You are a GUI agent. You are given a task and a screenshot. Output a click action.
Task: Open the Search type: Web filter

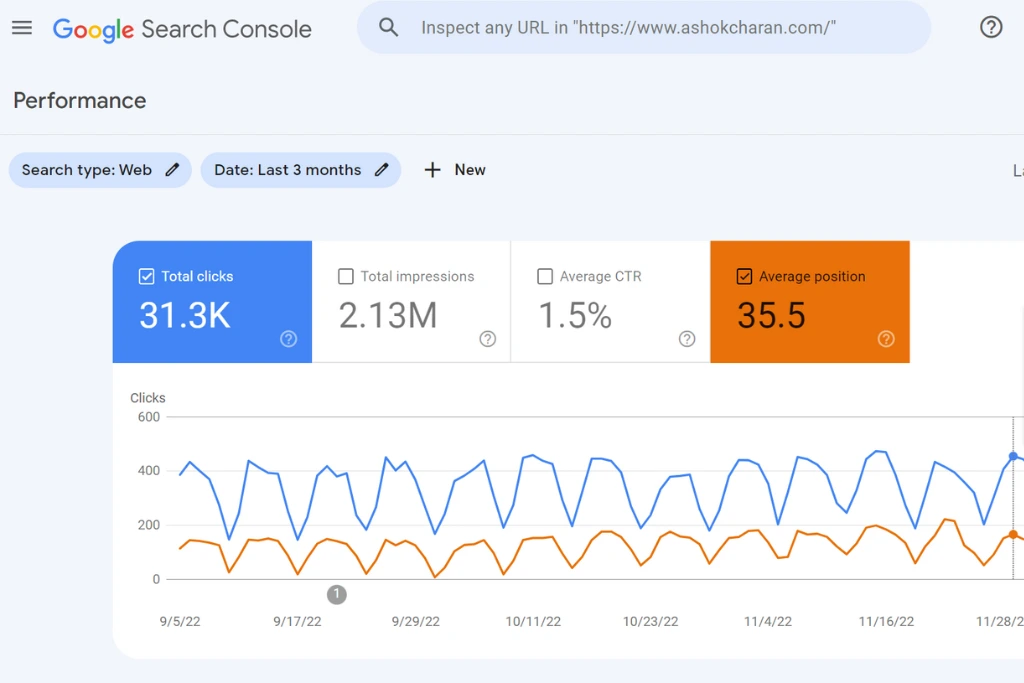87,170
